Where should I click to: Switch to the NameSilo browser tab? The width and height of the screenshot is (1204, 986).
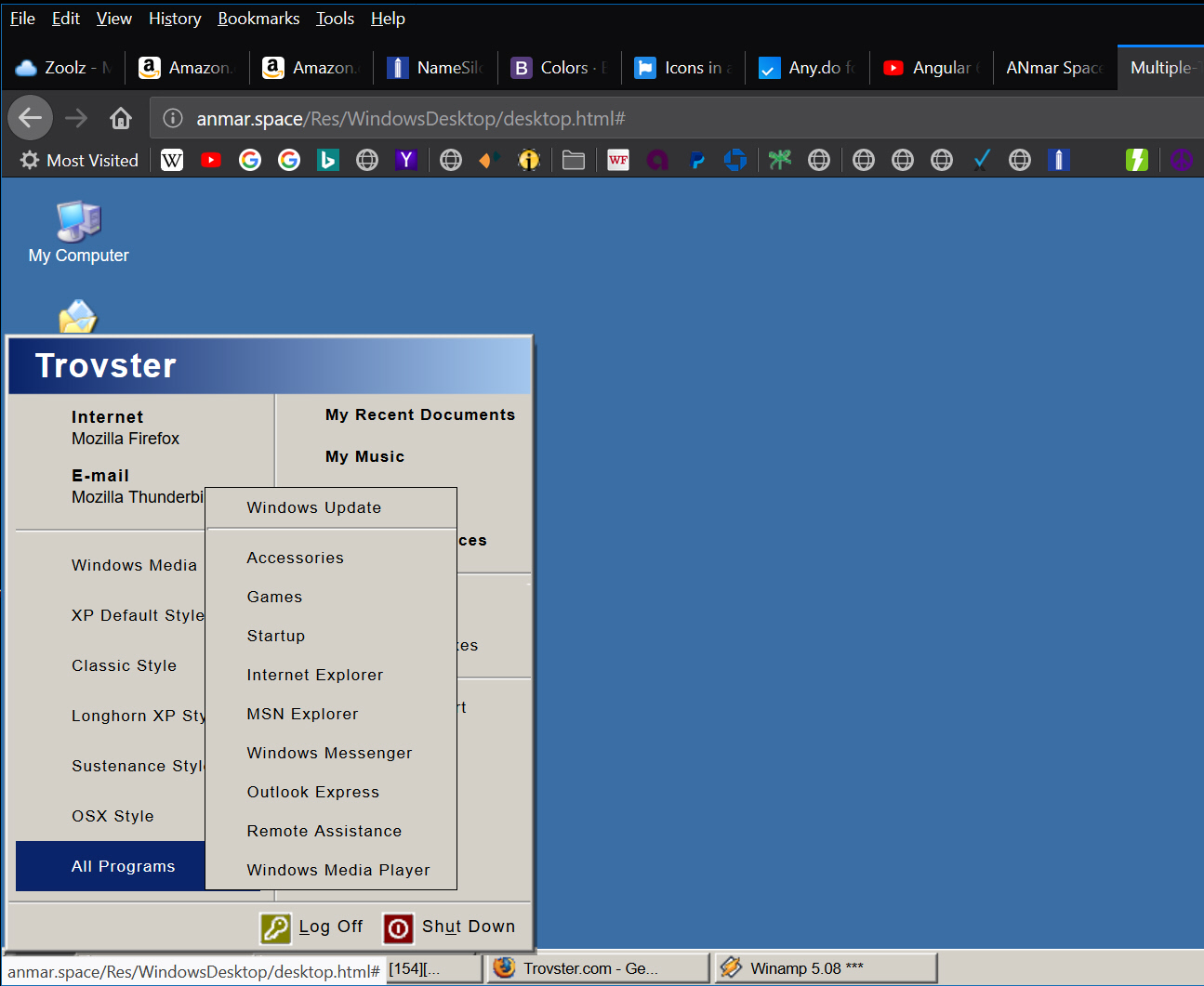(435, 68)
